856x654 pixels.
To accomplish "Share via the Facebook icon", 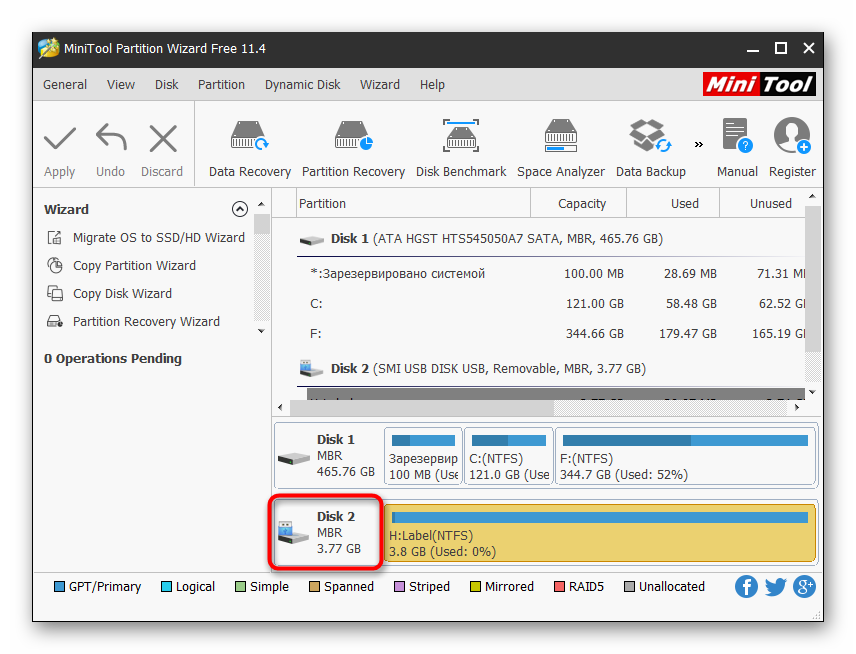I will tap(746, 587).
